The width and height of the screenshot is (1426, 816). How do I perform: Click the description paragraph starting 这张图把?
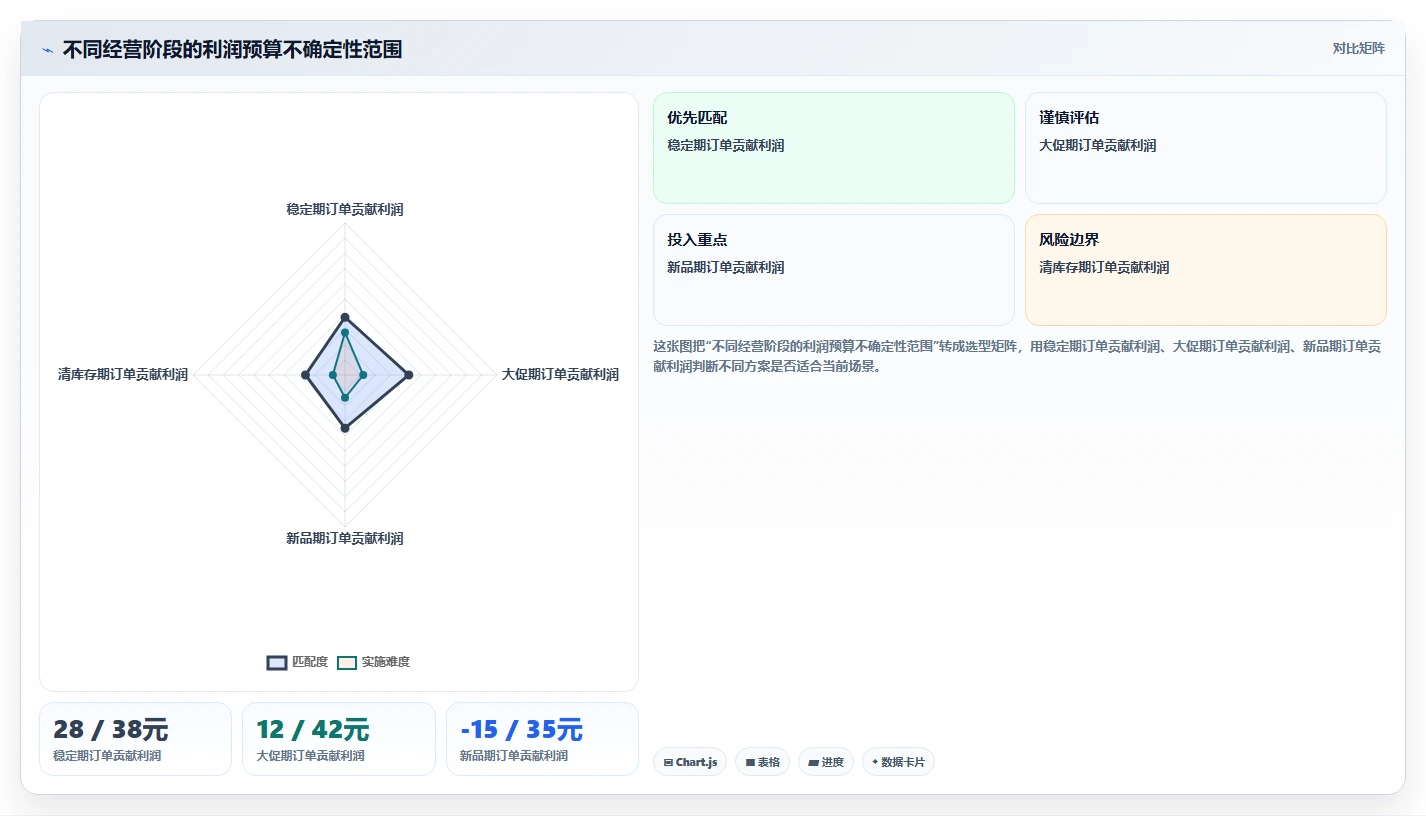[1017, 356]
